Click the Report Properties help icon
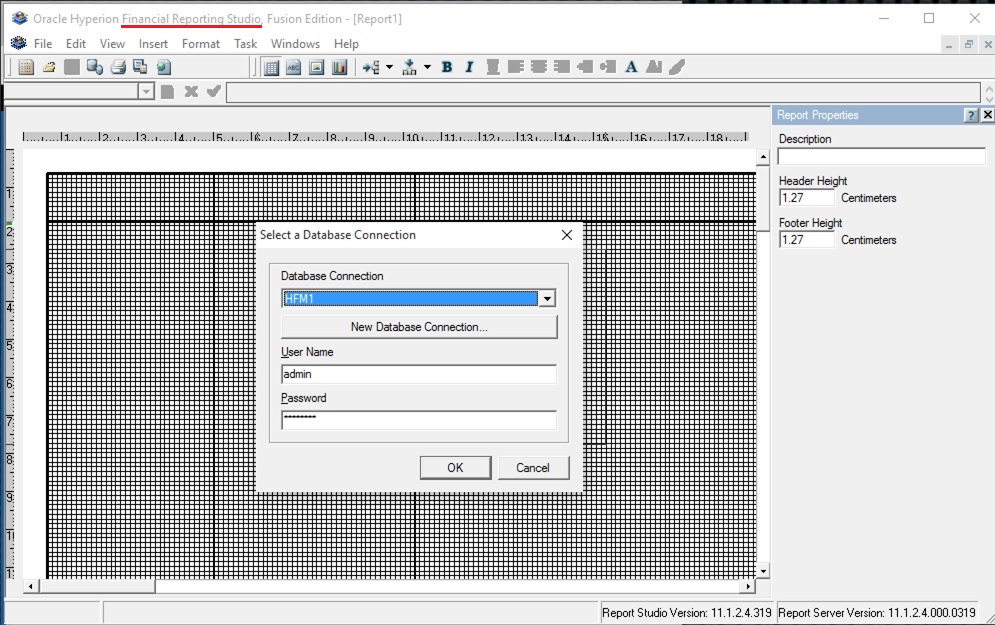This screenshot has height=625, width=995. 971,115
